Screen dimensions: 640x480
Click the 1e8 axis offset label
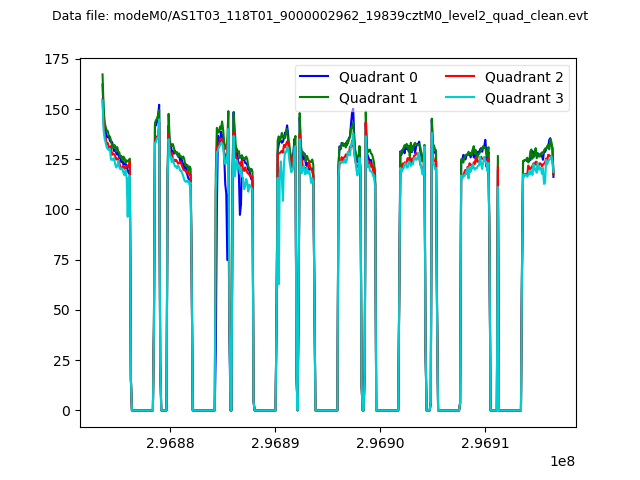561,461
